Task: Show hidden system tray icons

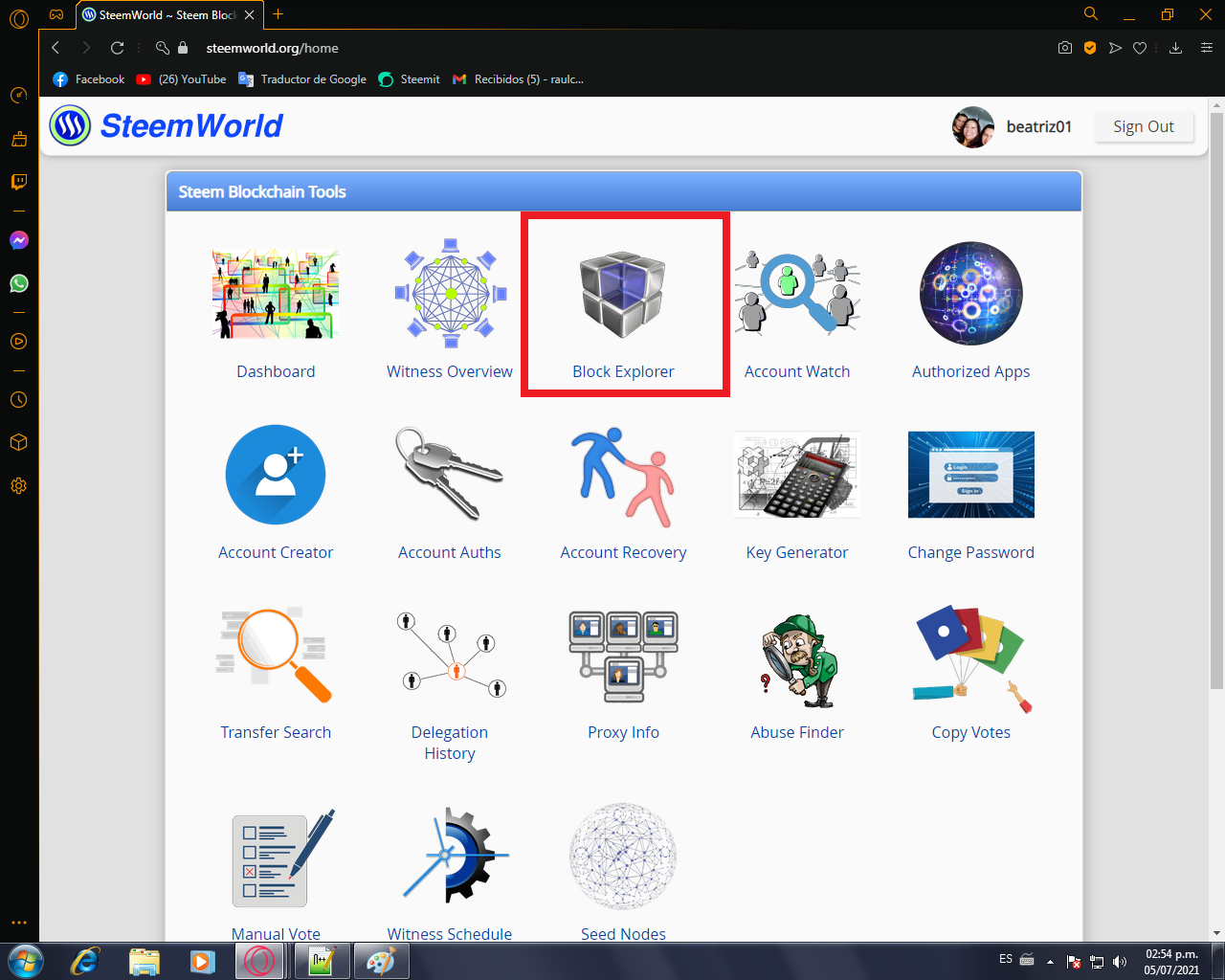Action: click(x=1050, y=961)
